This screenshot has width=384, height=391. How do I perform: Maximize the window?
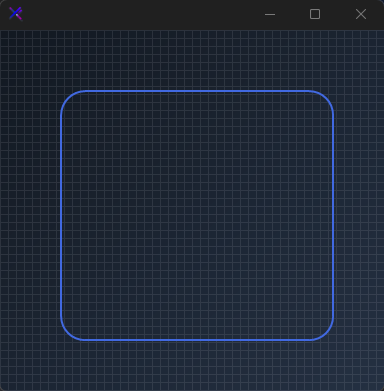[x=315, y=14]
